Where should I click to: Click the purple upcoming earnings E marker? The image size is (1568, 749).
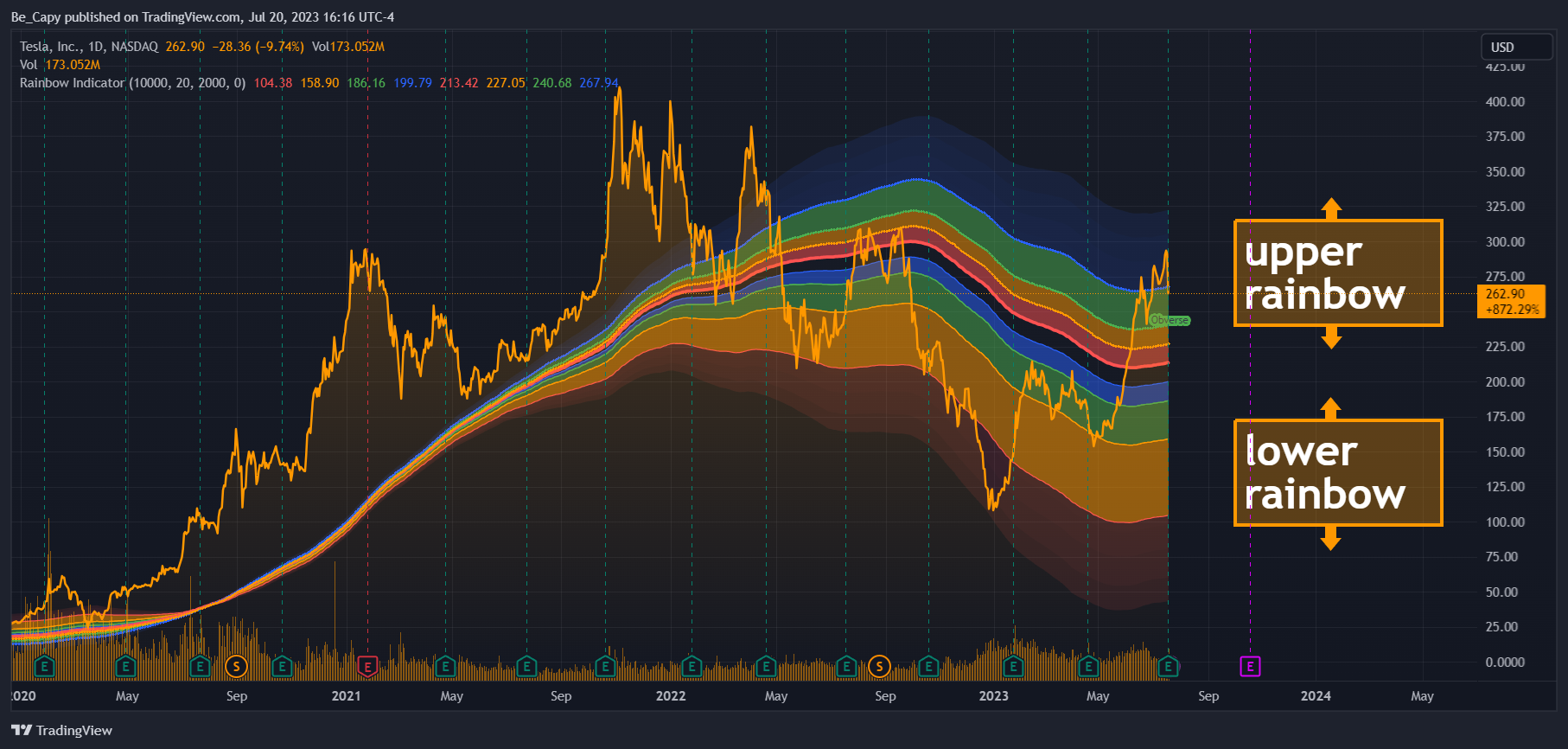point(1250,667)
